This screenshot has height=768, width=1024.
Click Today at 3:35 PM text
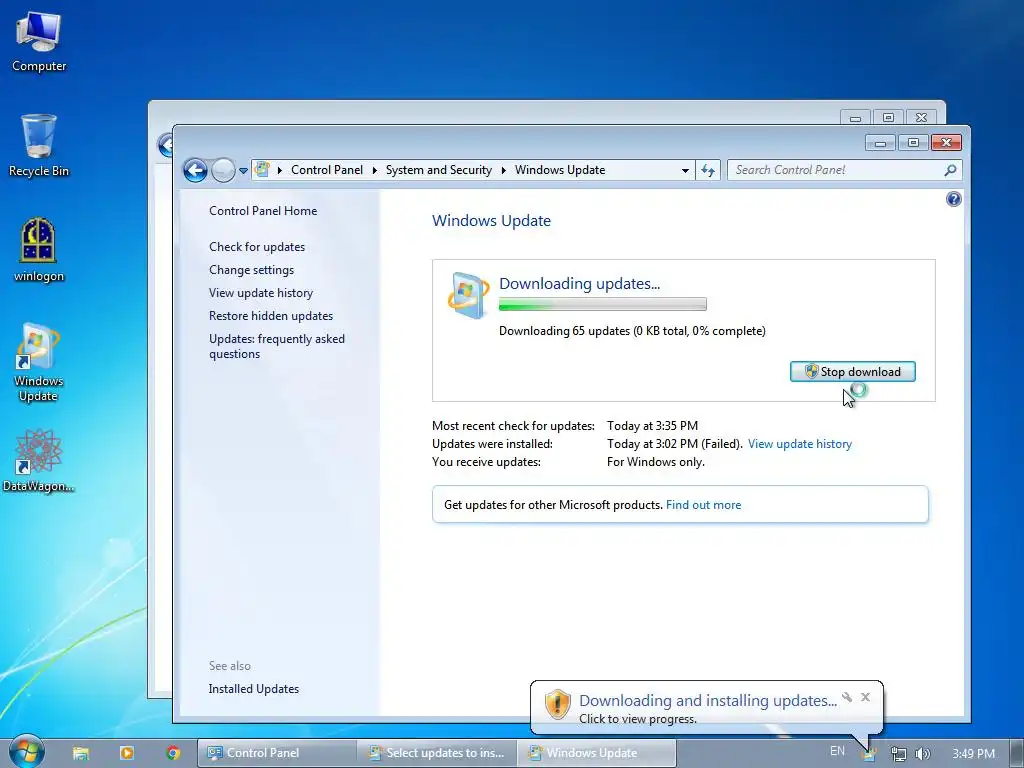coord(652,426)
